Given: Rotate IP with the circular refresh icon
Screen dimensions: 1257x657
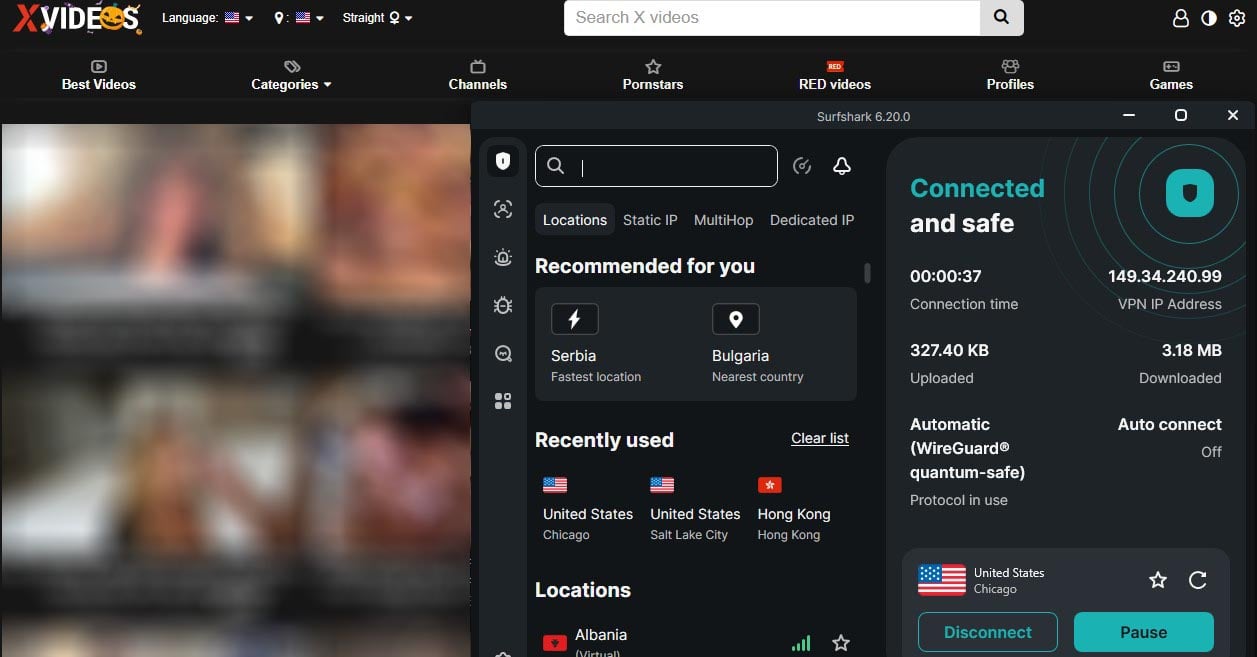Looking at the screenshot, I should [1197, 580].
